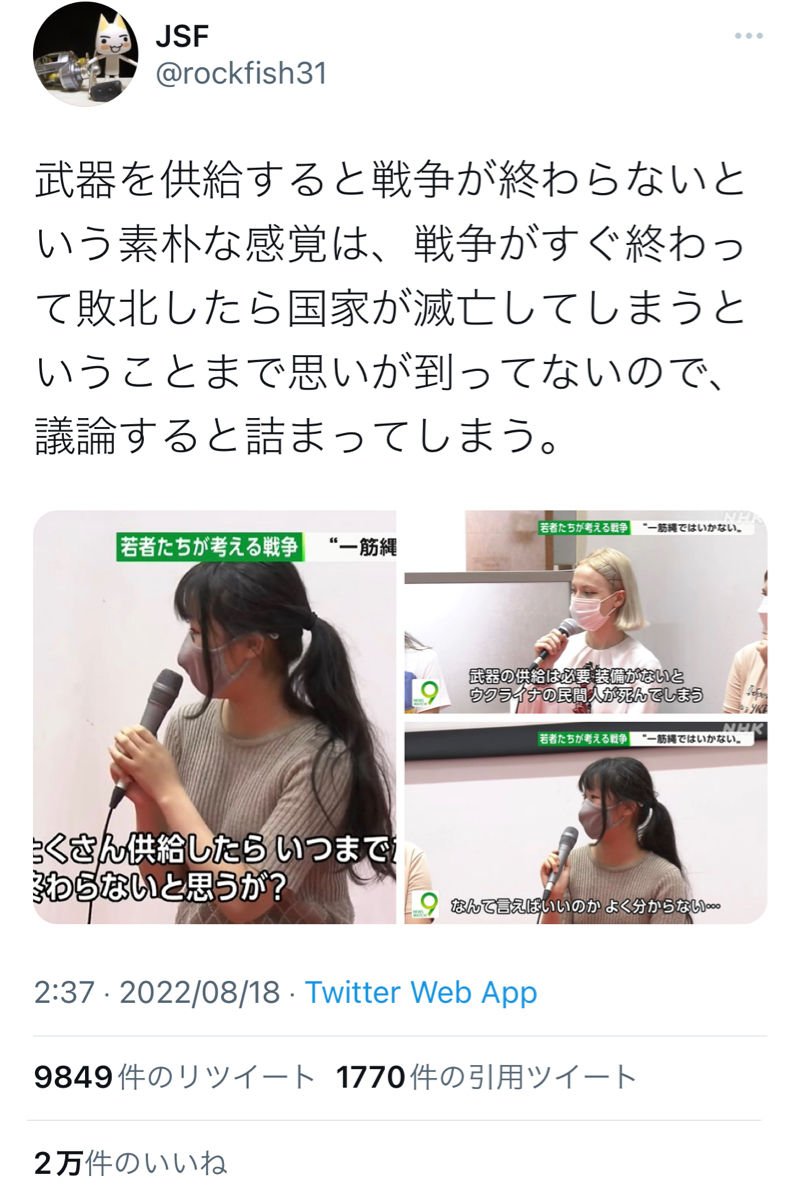Open the Twitter Web App source link

(421, 992)
